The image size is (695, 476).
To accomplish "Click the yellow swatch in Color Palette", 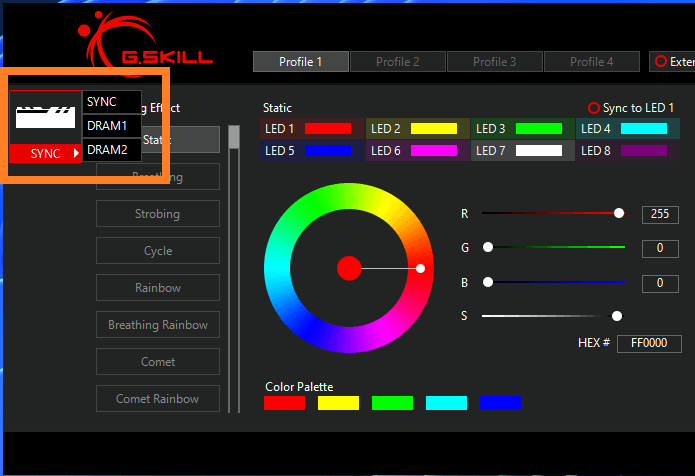I will [338, 403].
